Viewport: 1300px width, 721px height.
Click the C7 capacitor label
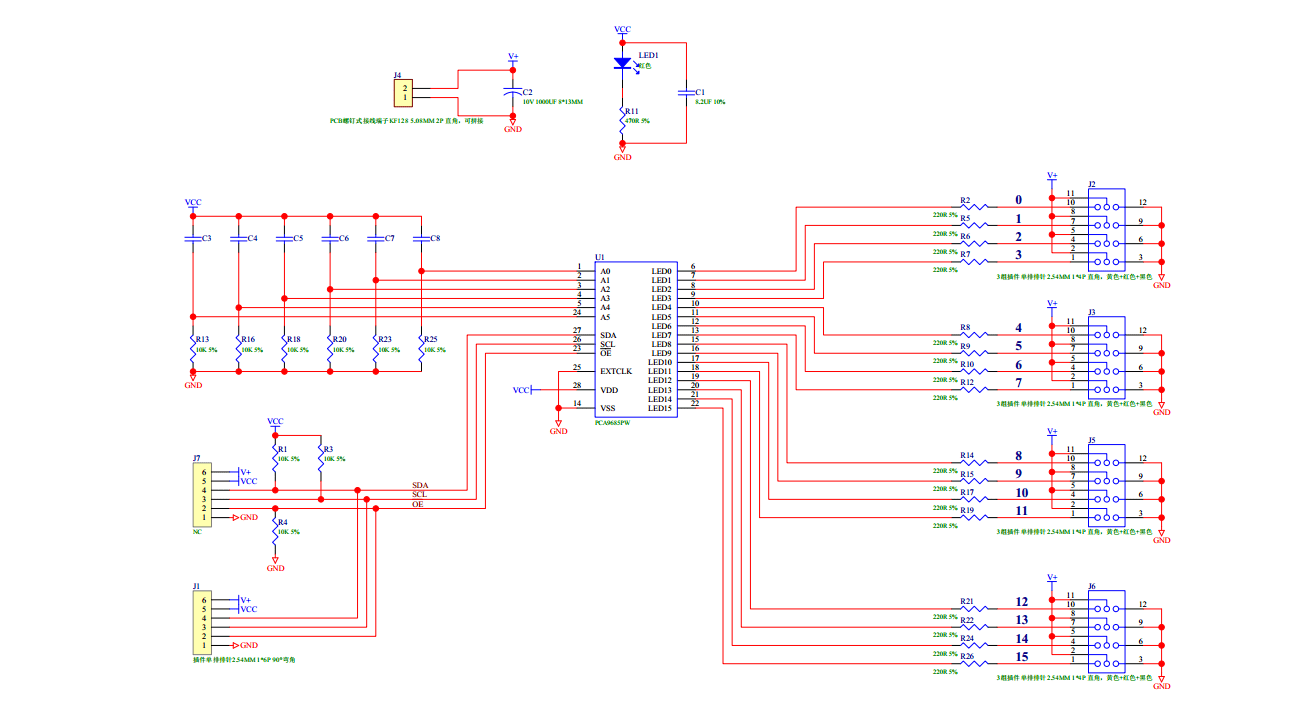point(389,238)
